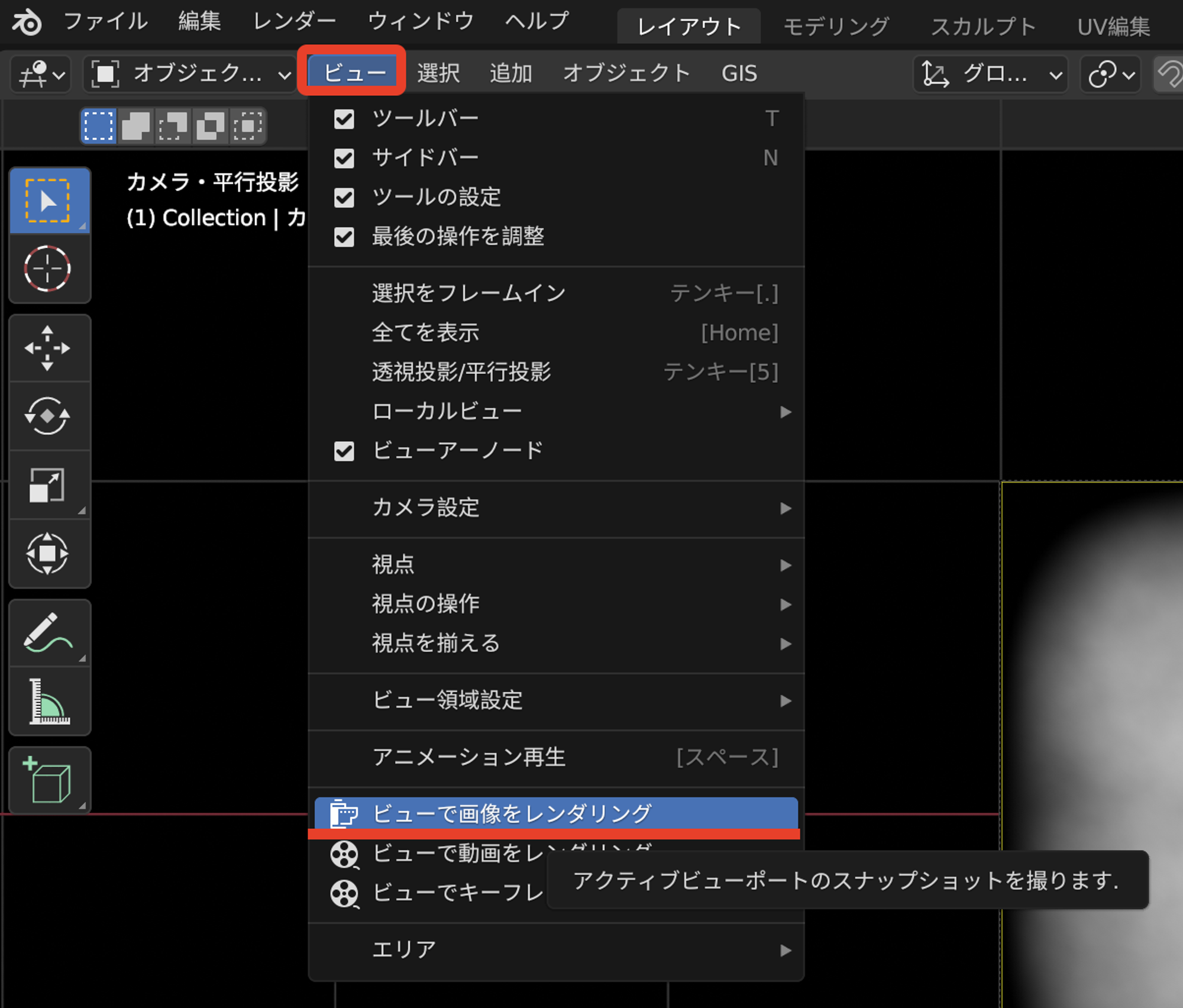Screen dimensions: 1183x1008
Task: Choose the Set new selection mode icon
Action: (x=99, y=126)
